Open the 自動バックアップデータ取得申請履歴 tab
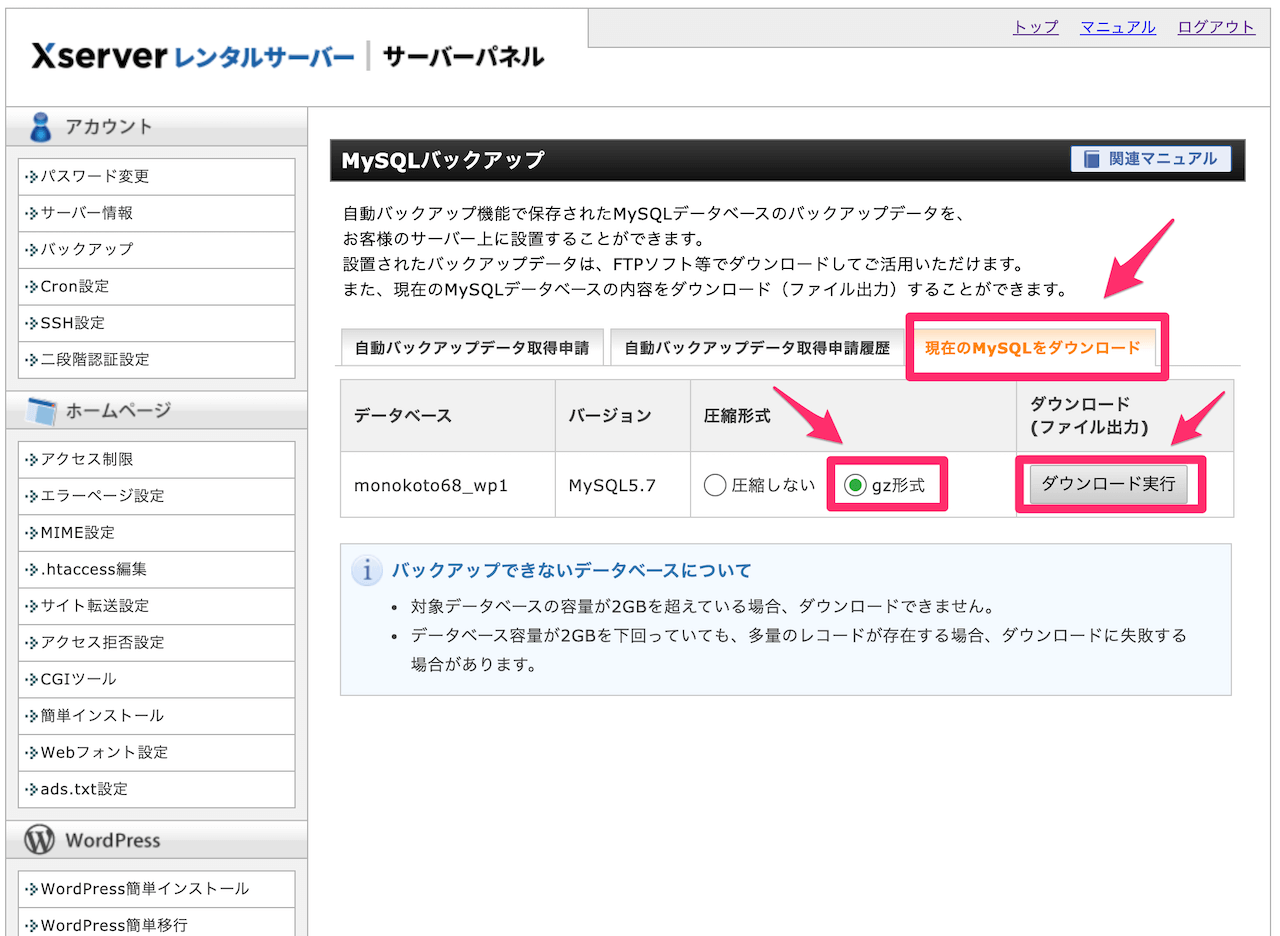The width and height of the screenshot is (1280, 936). (x=757, y=348)
